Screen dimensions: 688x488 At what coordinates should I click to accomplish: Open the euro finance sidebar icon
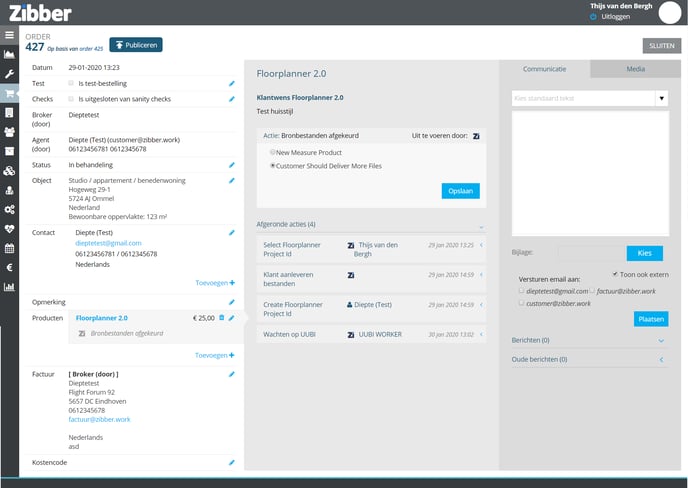tap(9, 267)
